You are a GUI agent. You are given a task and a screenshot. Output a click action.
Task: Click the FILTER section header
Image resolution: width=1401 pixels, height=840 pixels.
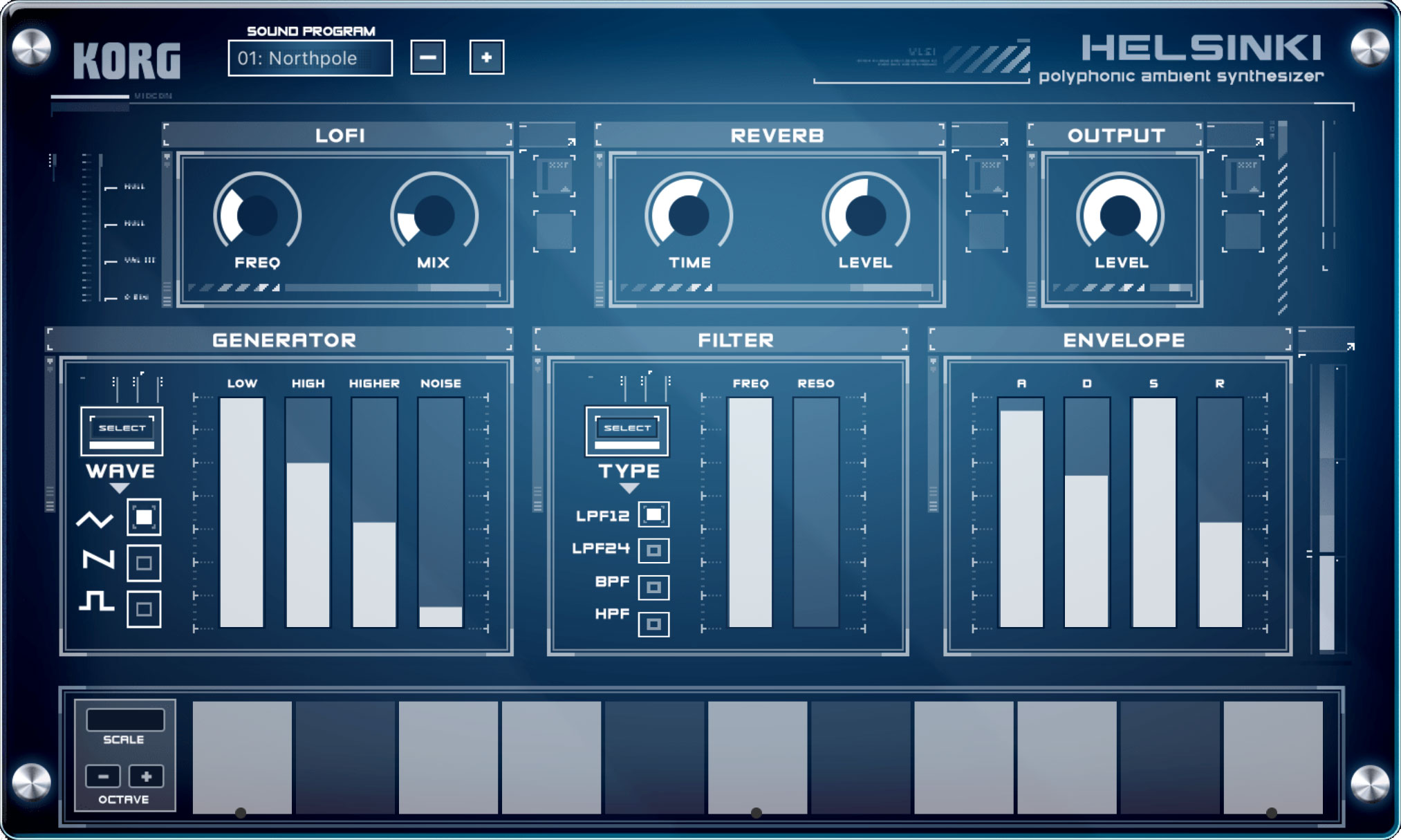[x=721, y=339]
